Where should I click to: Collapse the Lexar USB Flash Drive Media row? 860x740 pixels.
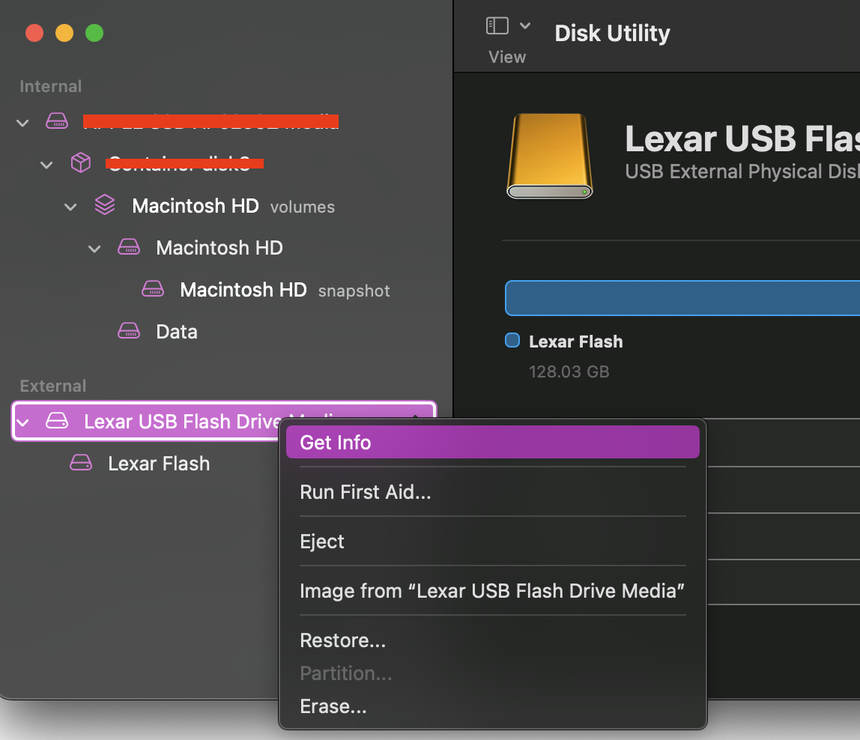(23, 422)
